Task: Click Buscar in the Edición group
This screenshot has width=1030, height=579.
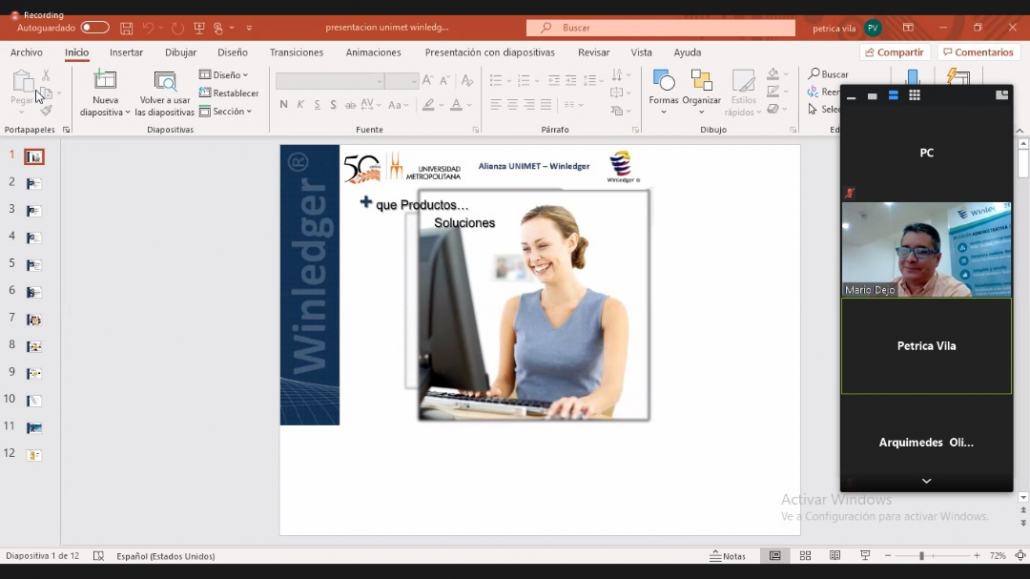Action: coord(828,74)
